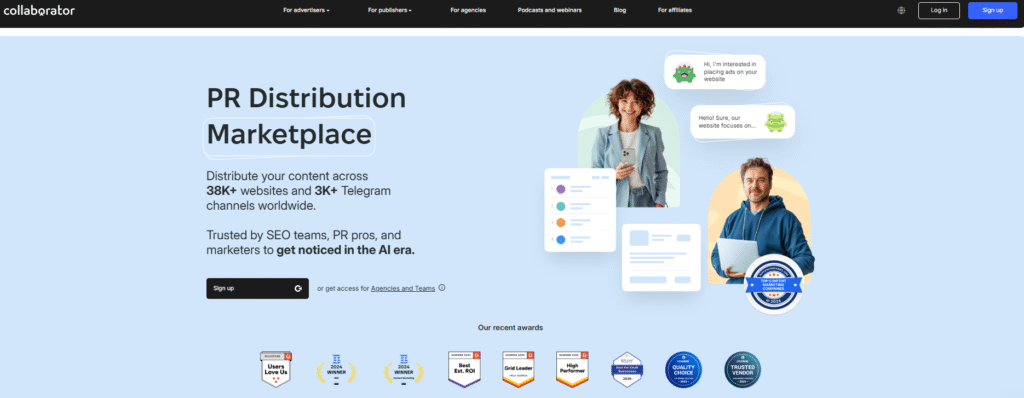Open the For agencies menu item

point(468,10)
